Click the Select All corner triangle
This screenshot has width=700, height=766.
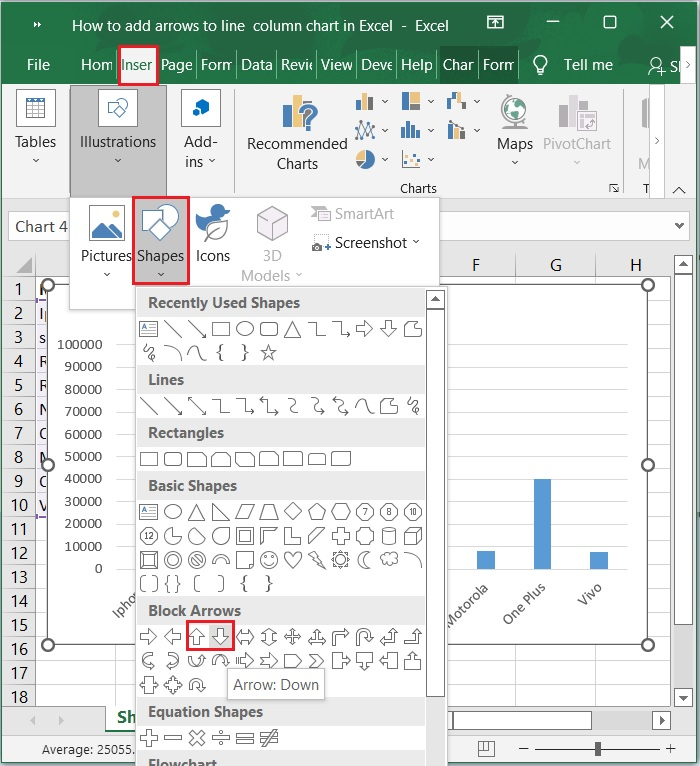pyautogui.click(x=24, y=265)
